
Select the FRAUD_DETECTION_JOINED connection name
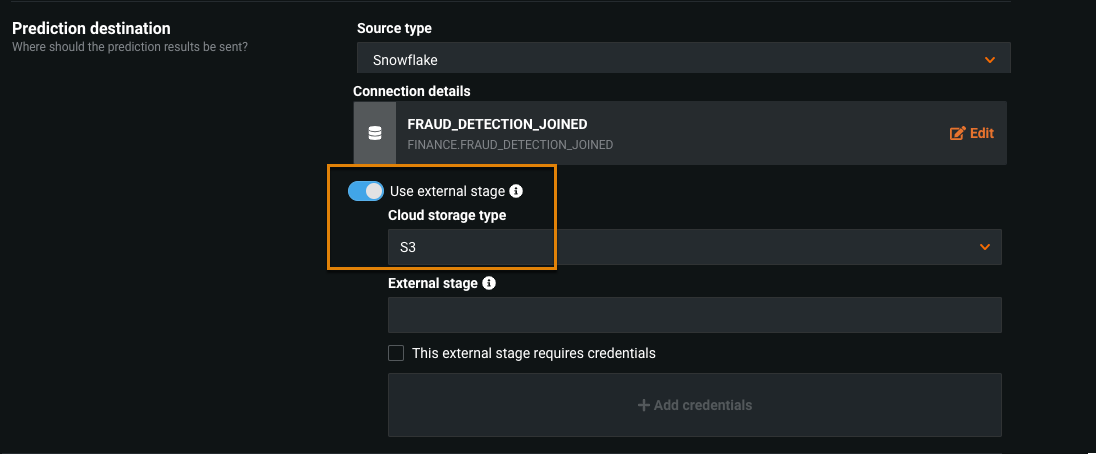[x=497, y=124]
